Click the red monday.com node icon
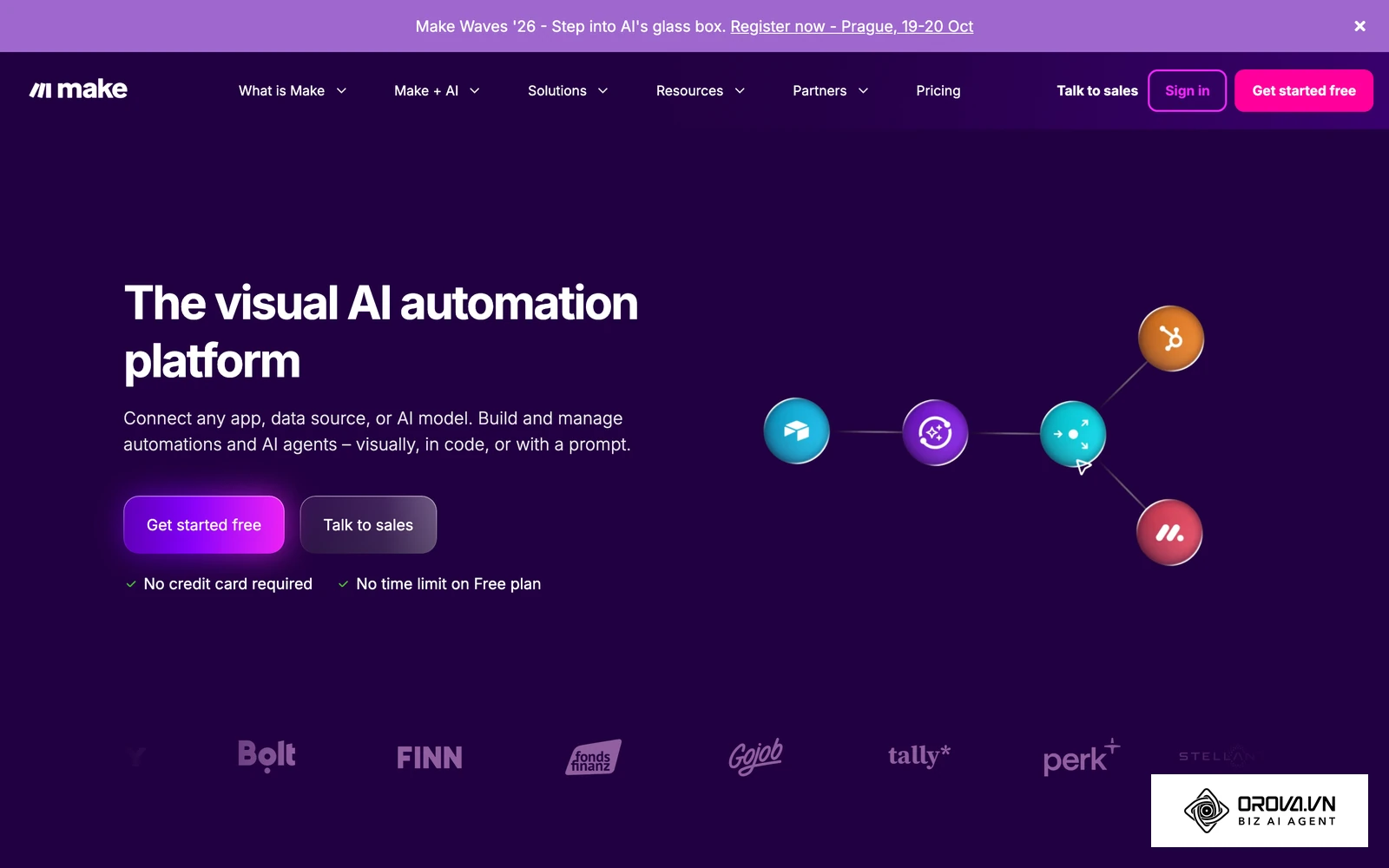 [x=1169, y=533]
